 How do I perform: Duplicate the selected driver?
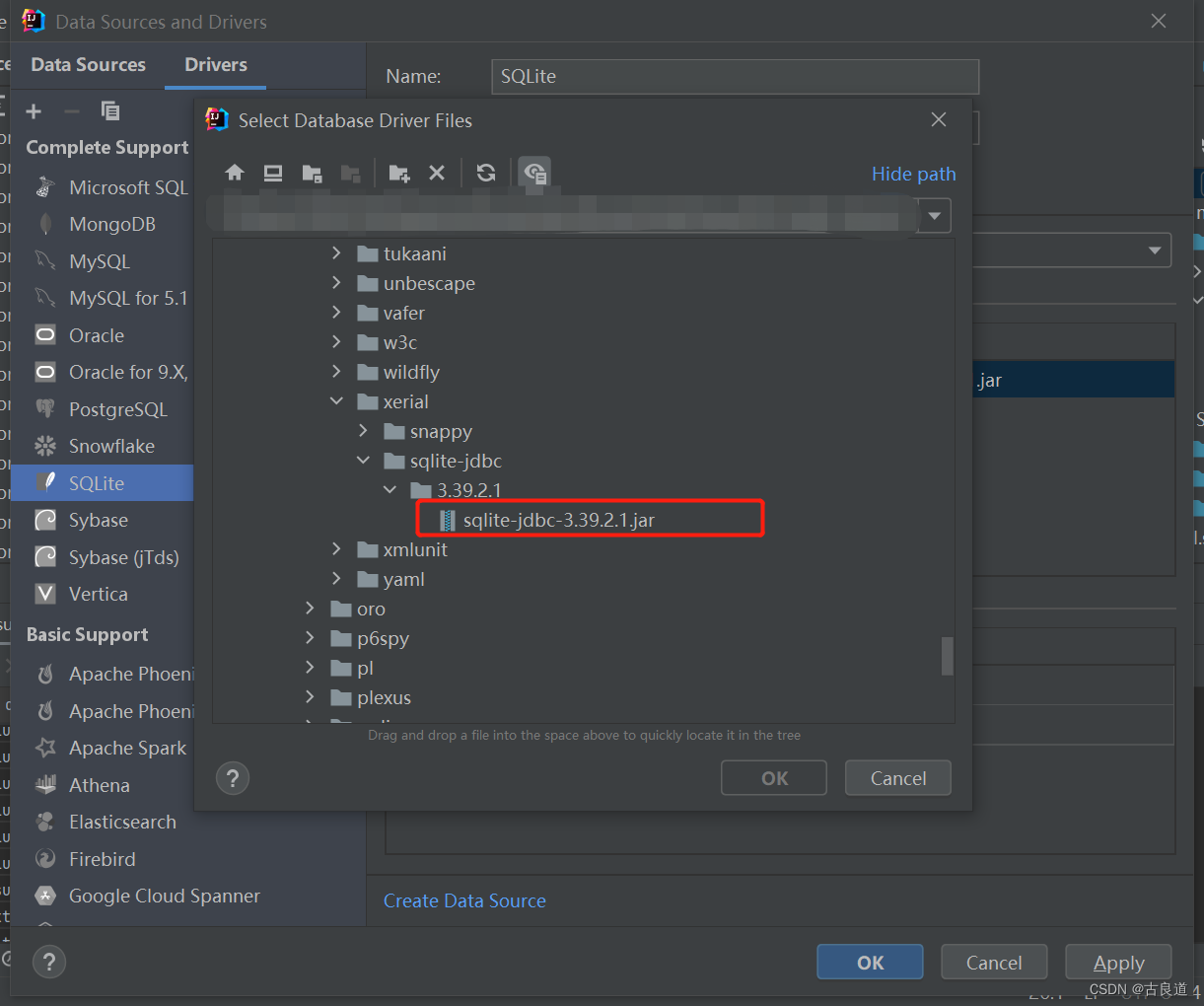pyautogui.click(x=110, y=111)
